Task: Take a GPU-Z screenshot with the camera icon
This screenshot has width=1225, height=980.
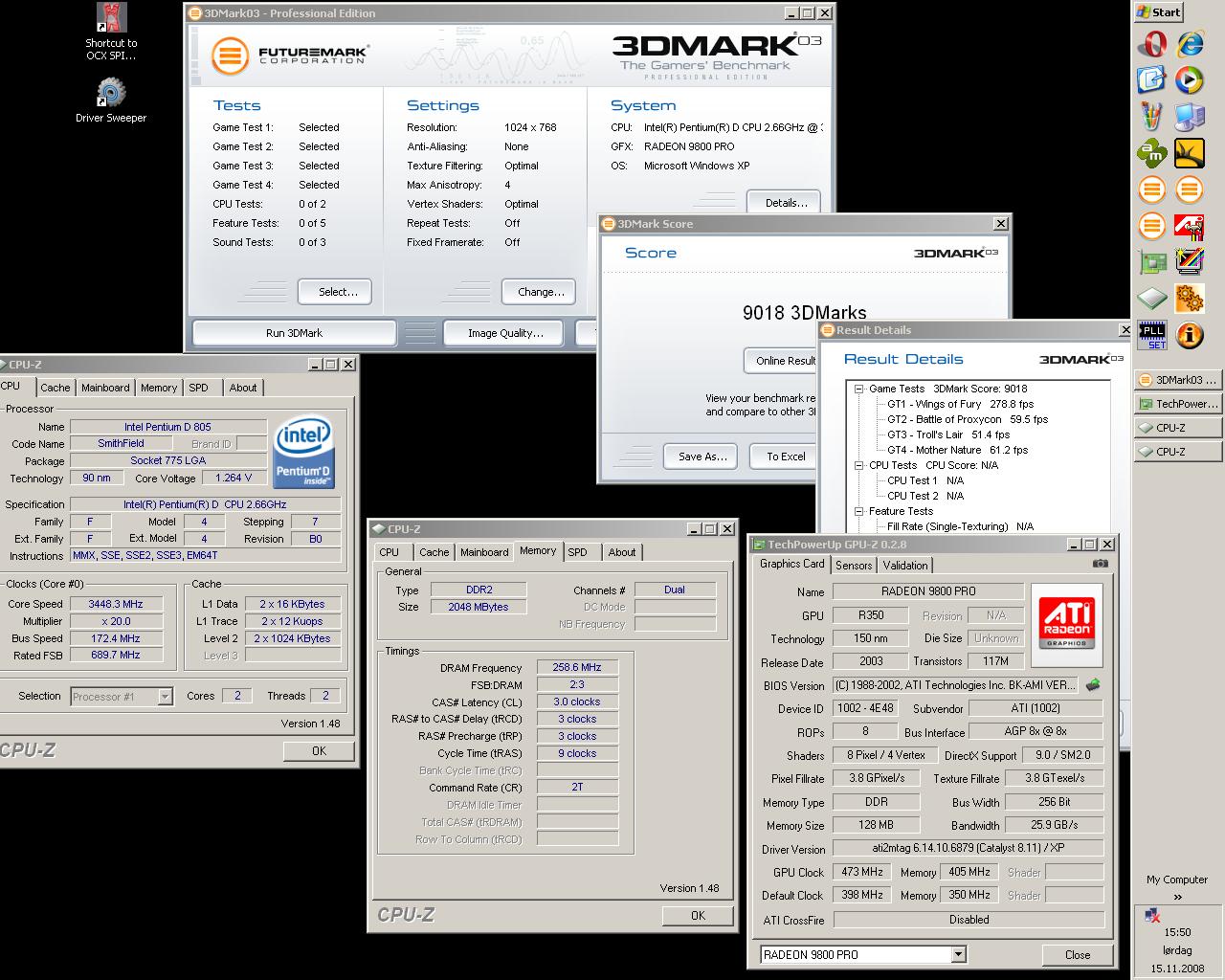Action: tap(1101, 564)
